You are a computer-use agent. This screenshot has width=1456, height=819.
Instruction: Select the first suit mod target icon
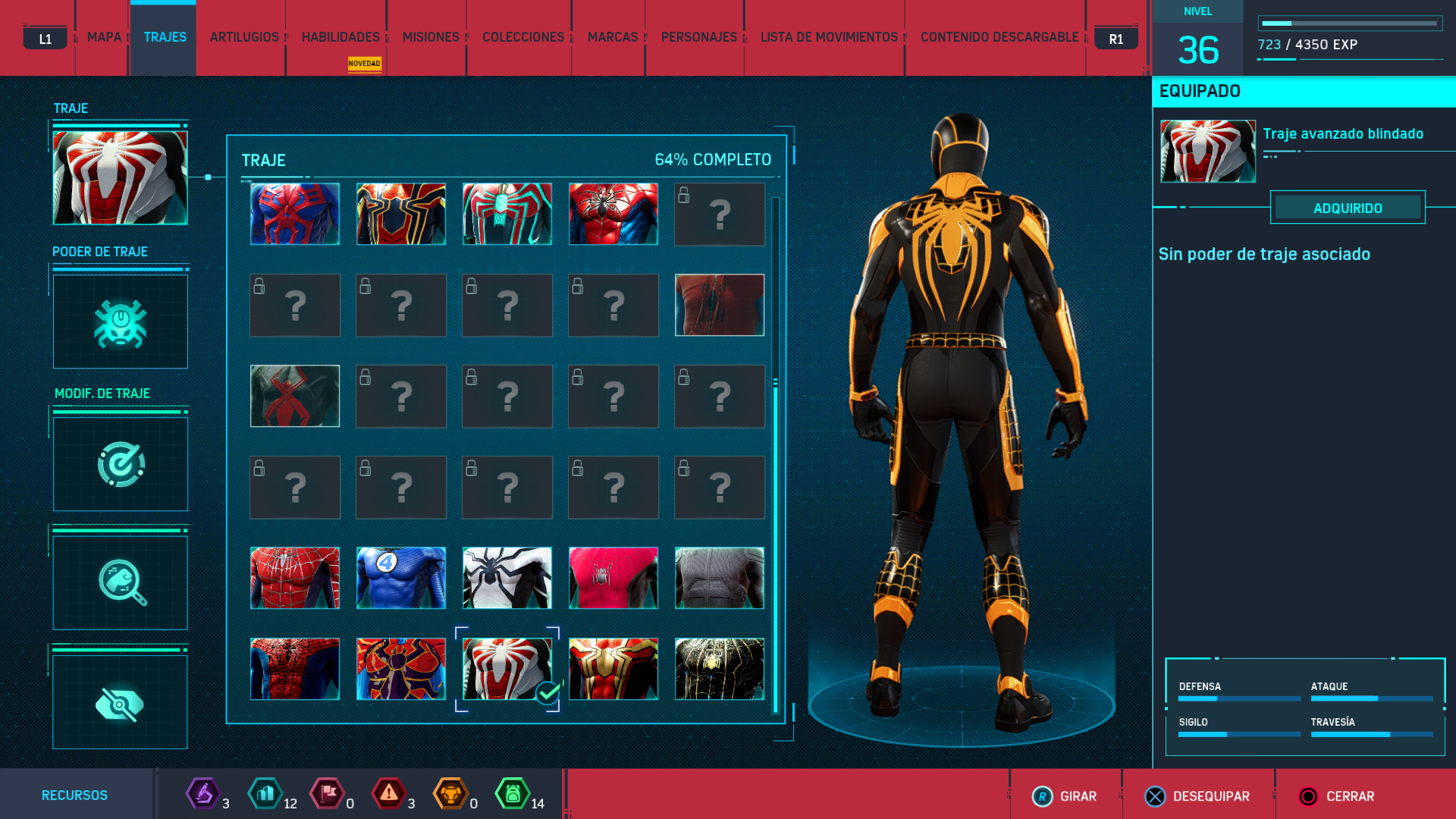(x=121, y=464)
